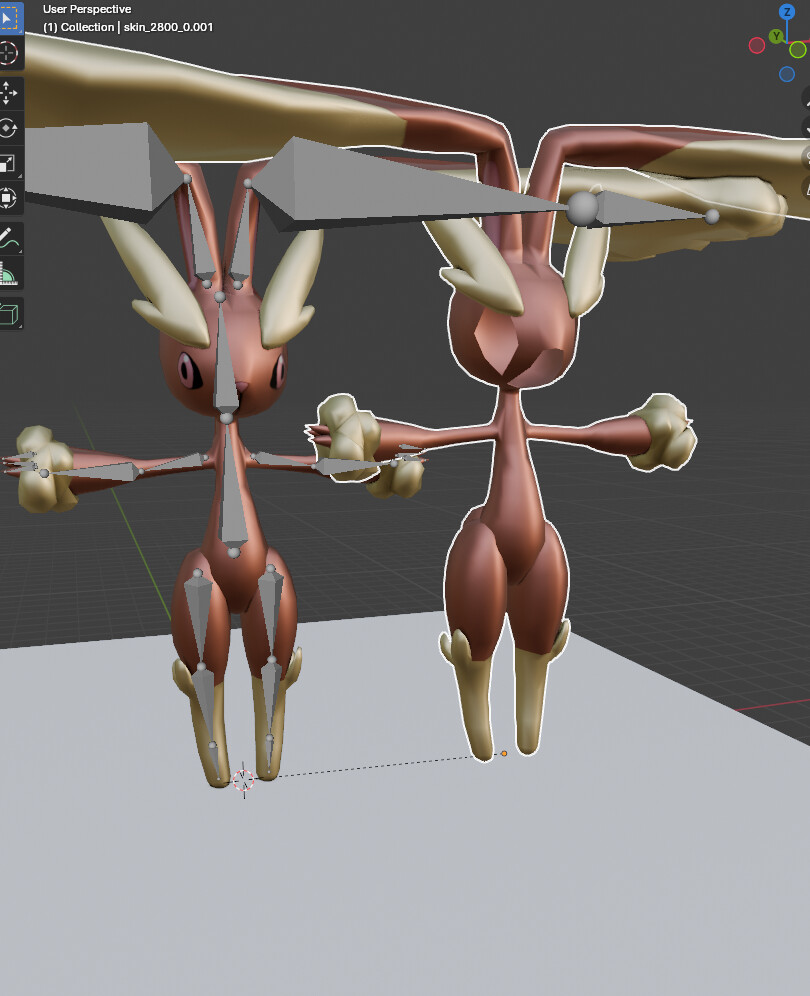Choose the 3D Cursor tool
This screenshot has width=810, height=996.
[9, 53]
